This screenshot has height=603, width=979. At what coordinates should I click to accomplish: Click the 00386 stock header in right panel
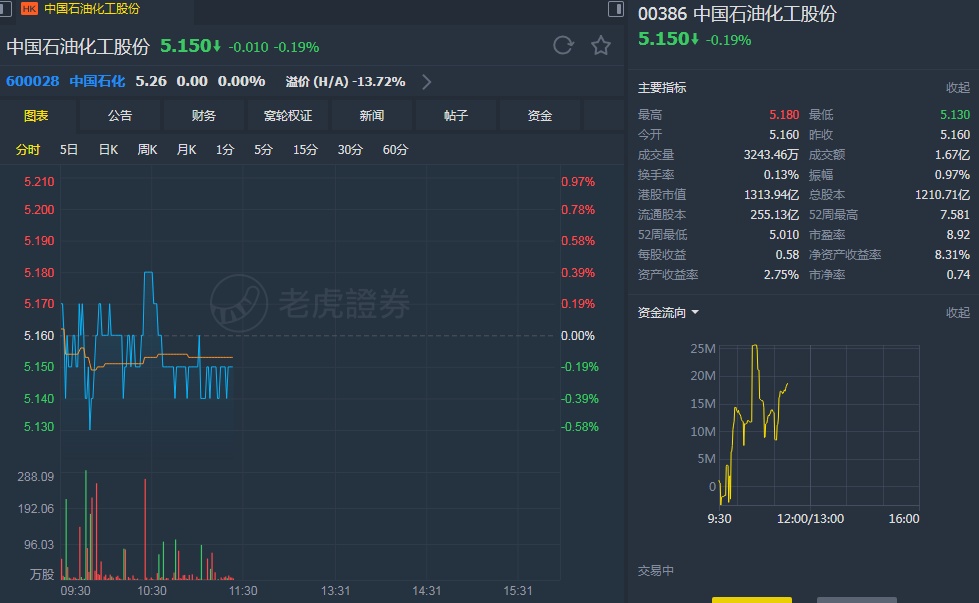pos(737,14)
